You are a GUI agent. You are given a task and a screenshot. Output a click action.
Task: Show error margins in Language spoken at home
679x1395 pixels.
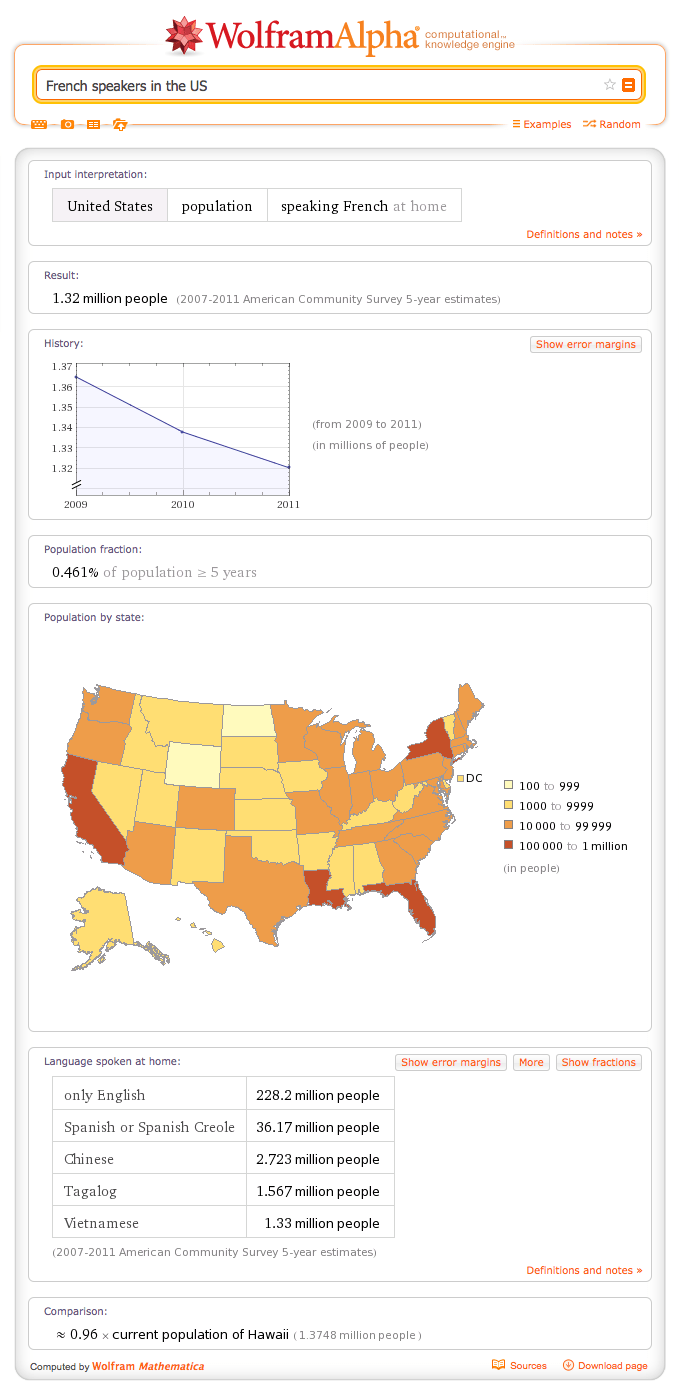tap(450, 1061)
